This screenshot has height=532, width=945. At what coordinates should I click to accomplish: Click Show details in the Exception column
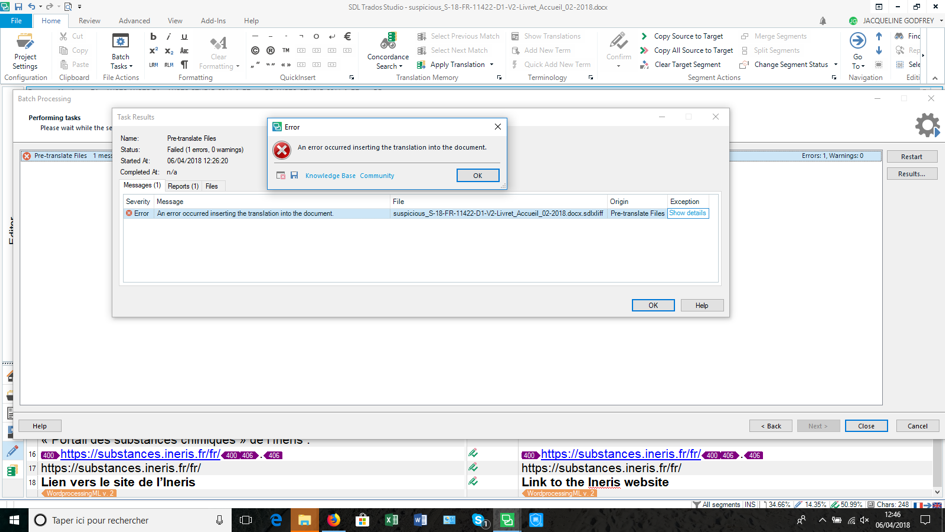tap(687, 213)
